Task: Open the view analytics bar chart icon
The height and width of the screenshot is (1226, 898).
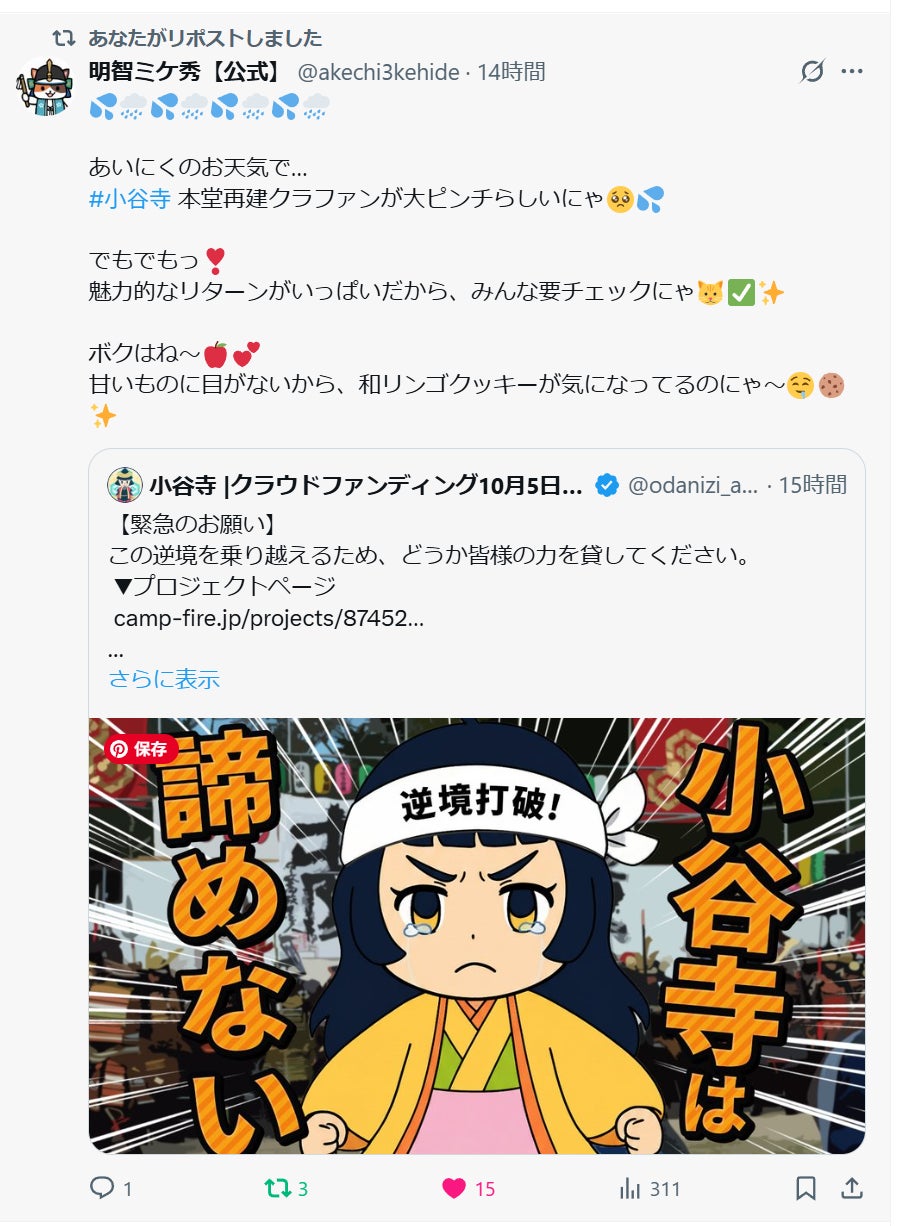Action: point(630,1188)
